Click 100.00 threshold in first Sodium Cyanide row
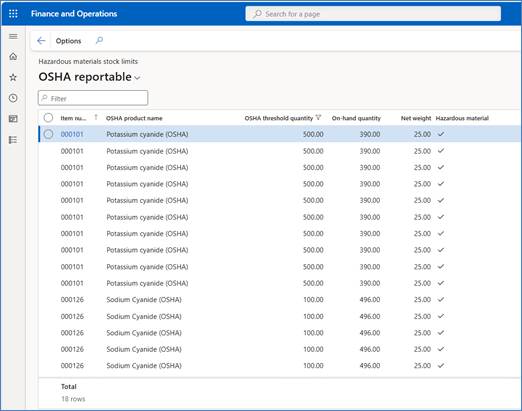 click(313, 299)
